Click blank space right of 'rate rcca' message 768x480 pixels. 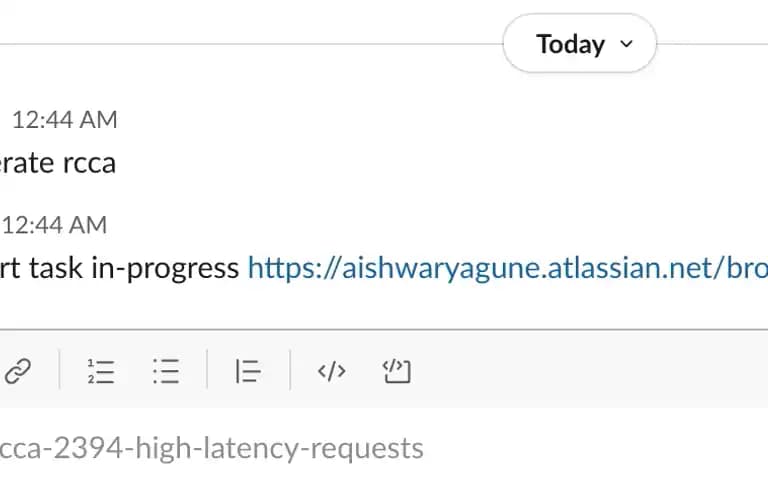coord(441,163)
